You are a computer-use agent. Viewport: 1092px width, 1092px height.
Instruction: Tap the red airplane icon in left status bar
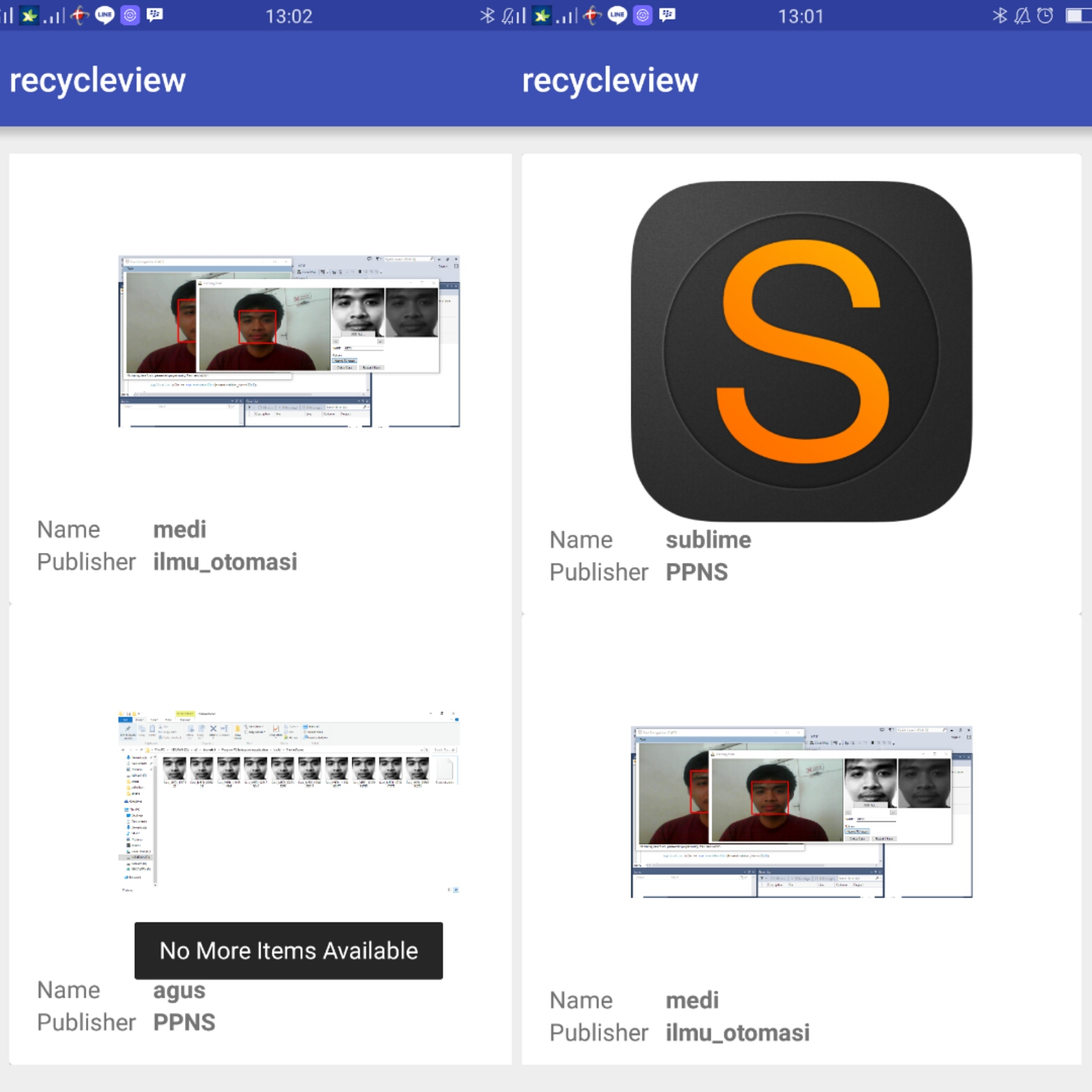[80, 15]
